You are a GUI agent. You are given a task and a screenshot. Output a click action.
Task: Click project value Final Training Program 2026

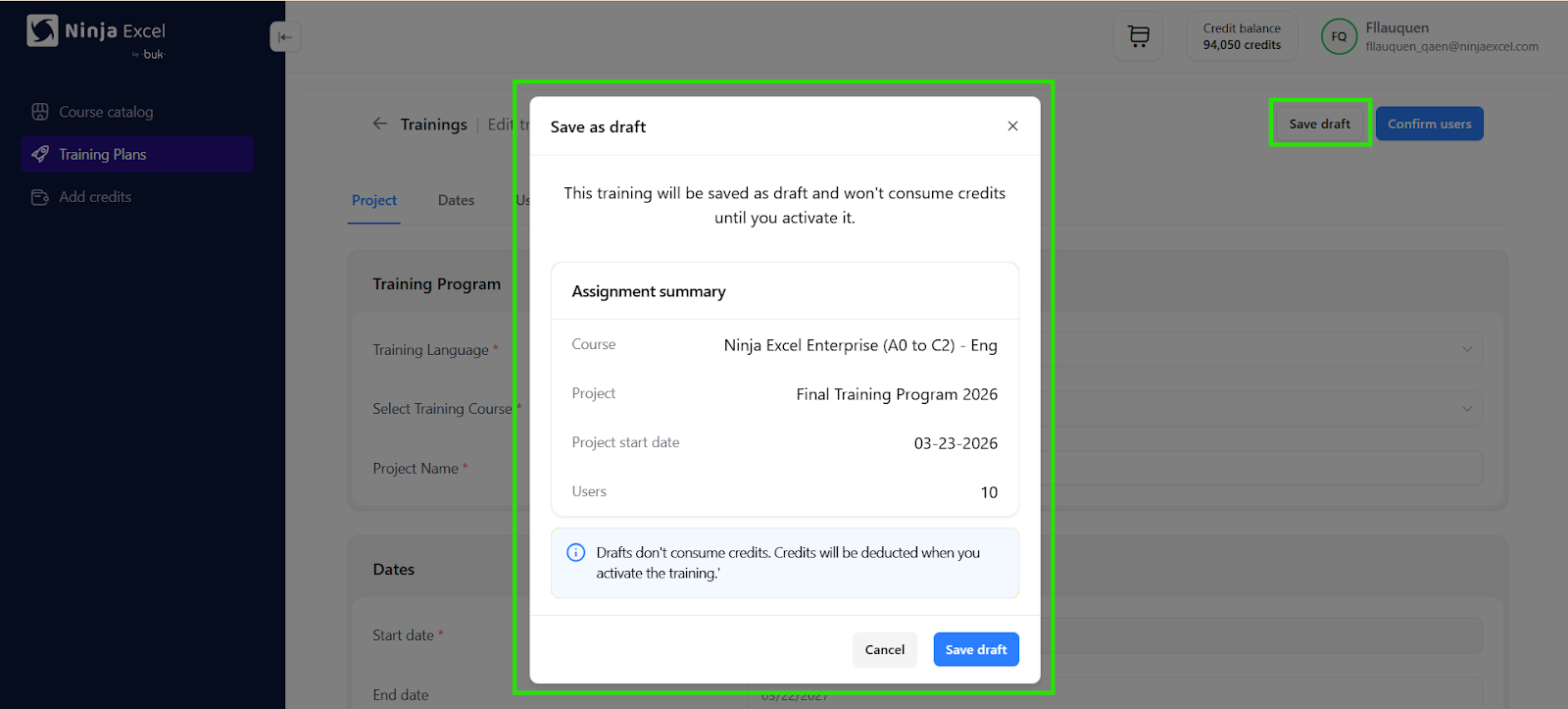[x=897, y=394]
